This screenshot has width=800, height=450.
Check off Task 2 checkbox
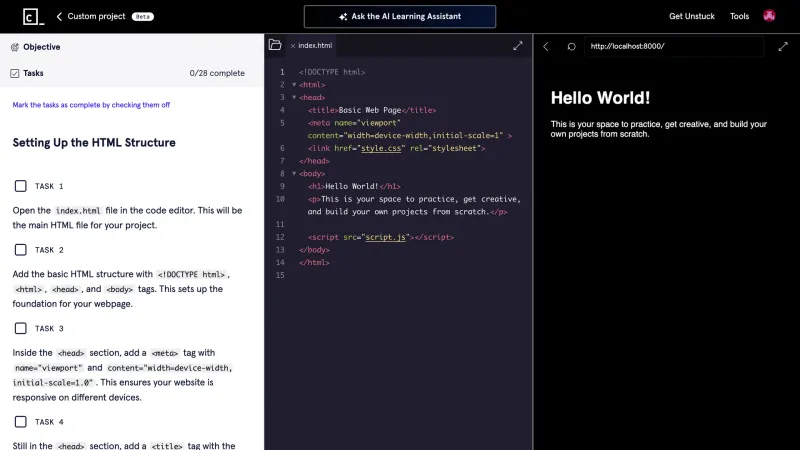tap(20, 249)
